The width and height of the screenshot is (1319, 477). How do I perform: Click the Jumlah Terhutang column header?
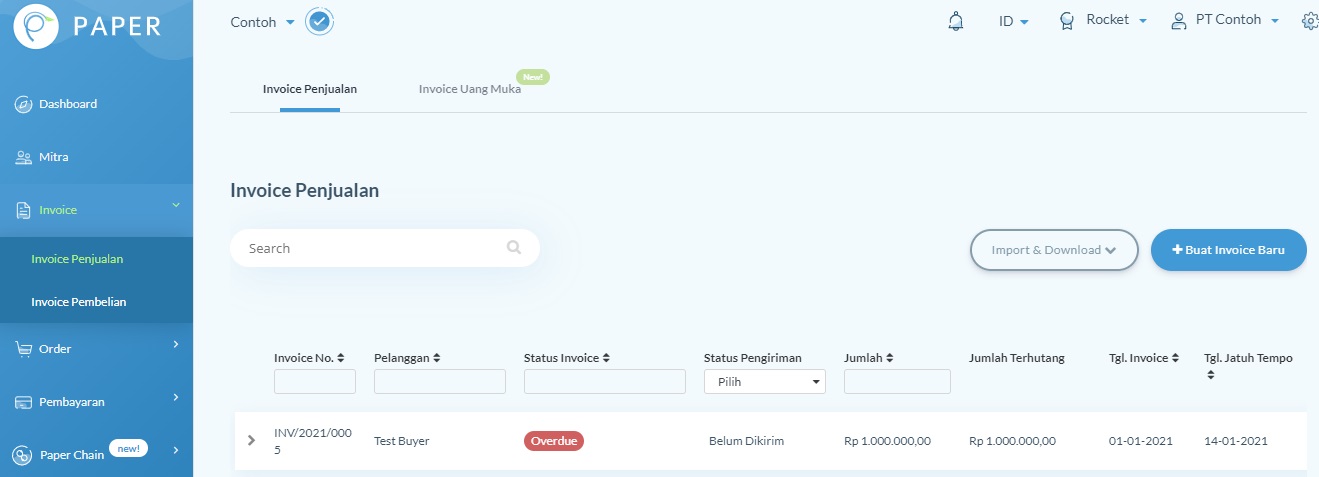pos(1017,358)
